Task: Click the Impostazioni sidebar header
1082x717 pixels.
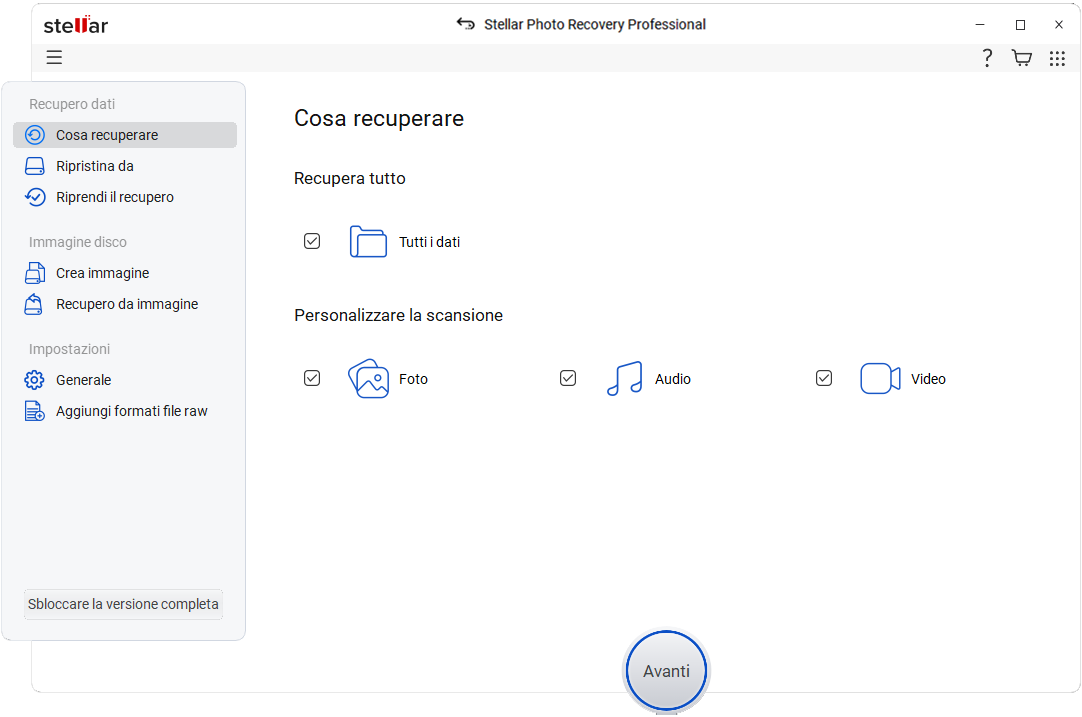Action: [x=69, y=349]
